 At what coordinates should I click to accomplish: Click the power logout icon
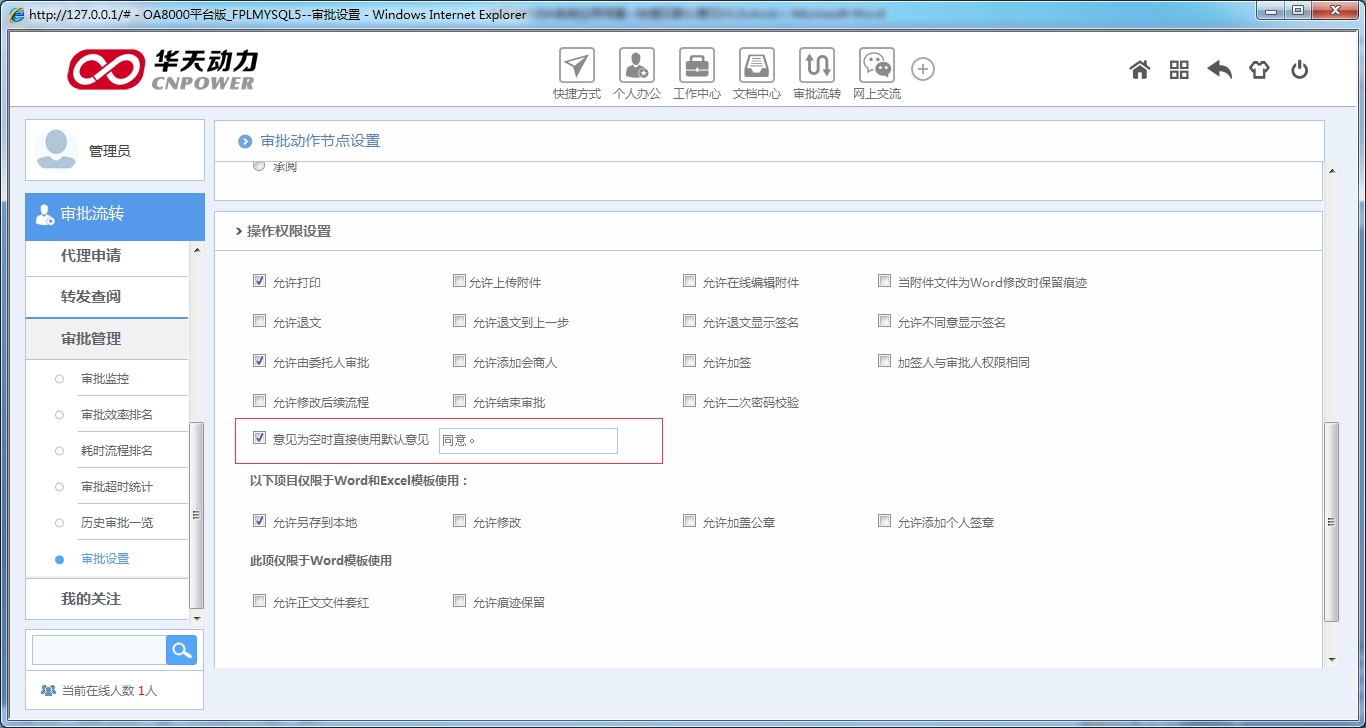[1299, 70]
